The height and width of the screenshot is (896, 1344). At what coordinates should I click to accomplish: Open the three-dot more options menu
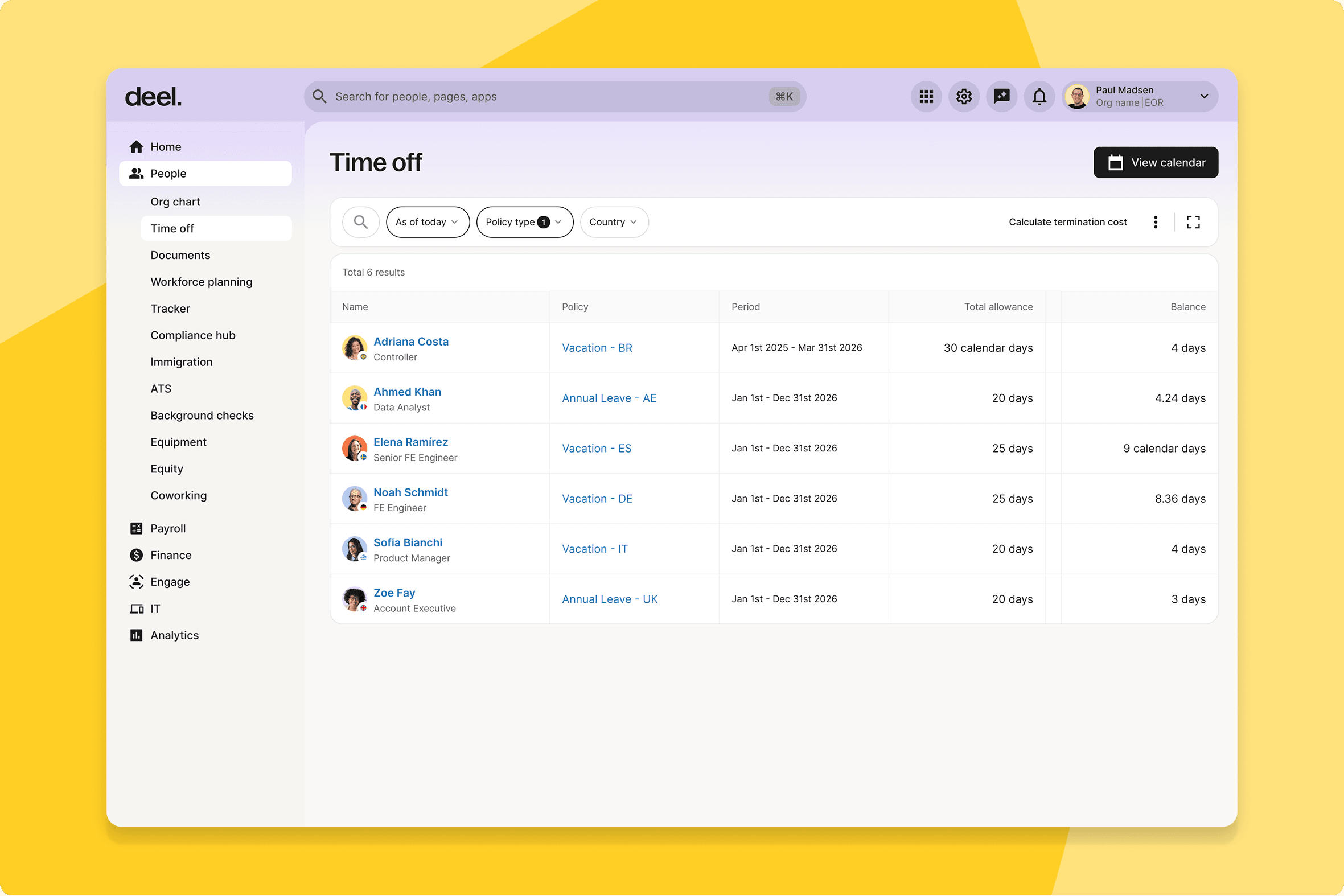(1156, 222)
